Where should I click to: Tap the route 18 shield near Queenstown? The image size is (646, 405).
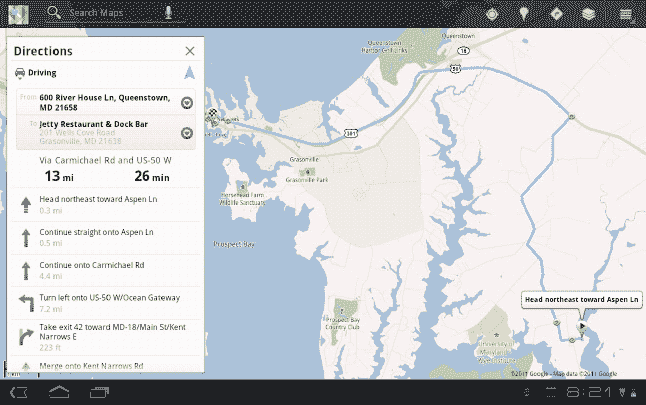point(464,51)
